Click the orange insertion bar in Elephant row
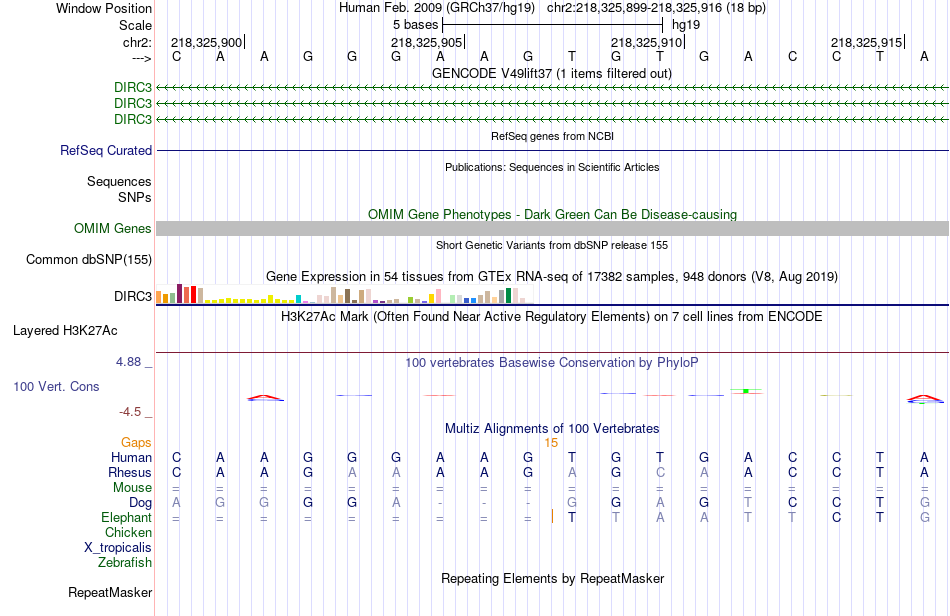This screenshot has width=950, height=616. click(x=553, y=516)
